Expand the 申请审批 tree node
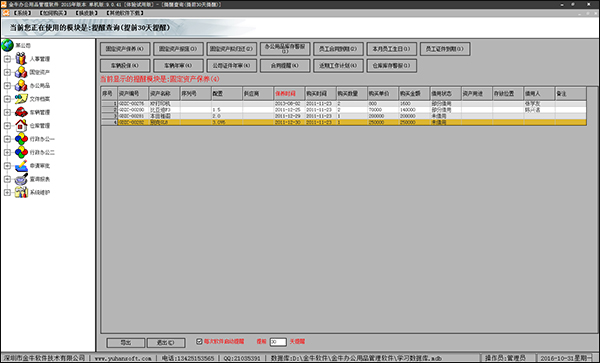 pos(7,166)
